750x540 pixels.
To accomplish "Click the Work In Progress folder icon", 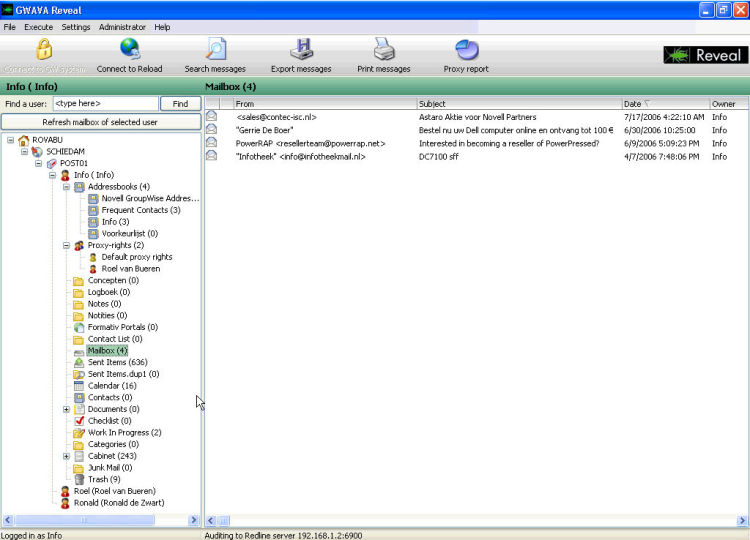I will click(79, 433).
